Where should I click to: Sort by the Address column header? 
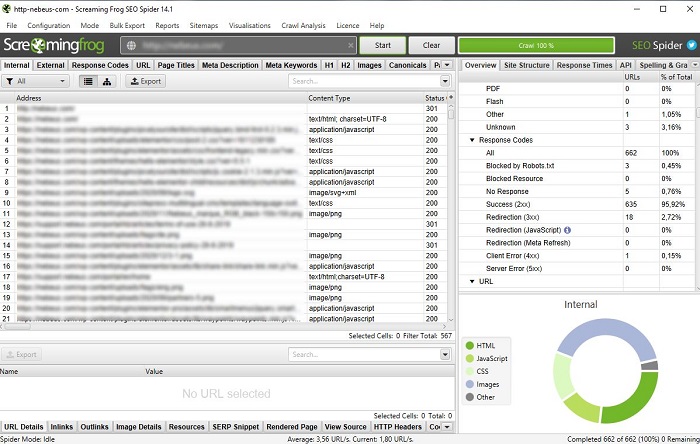click(161, 98)
